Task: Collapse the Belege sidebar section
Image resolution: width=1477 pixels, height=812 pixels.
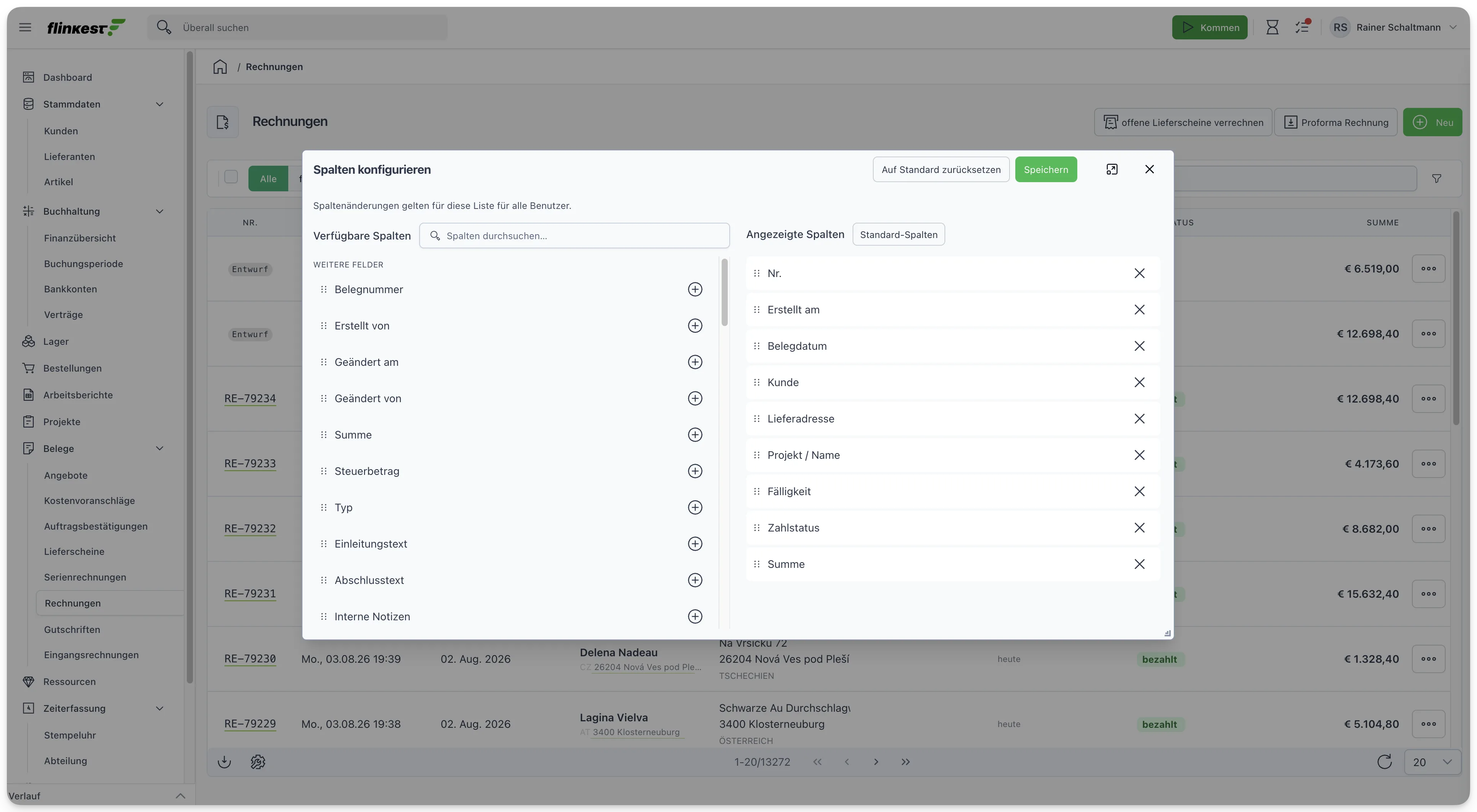Action: point(160,449)
